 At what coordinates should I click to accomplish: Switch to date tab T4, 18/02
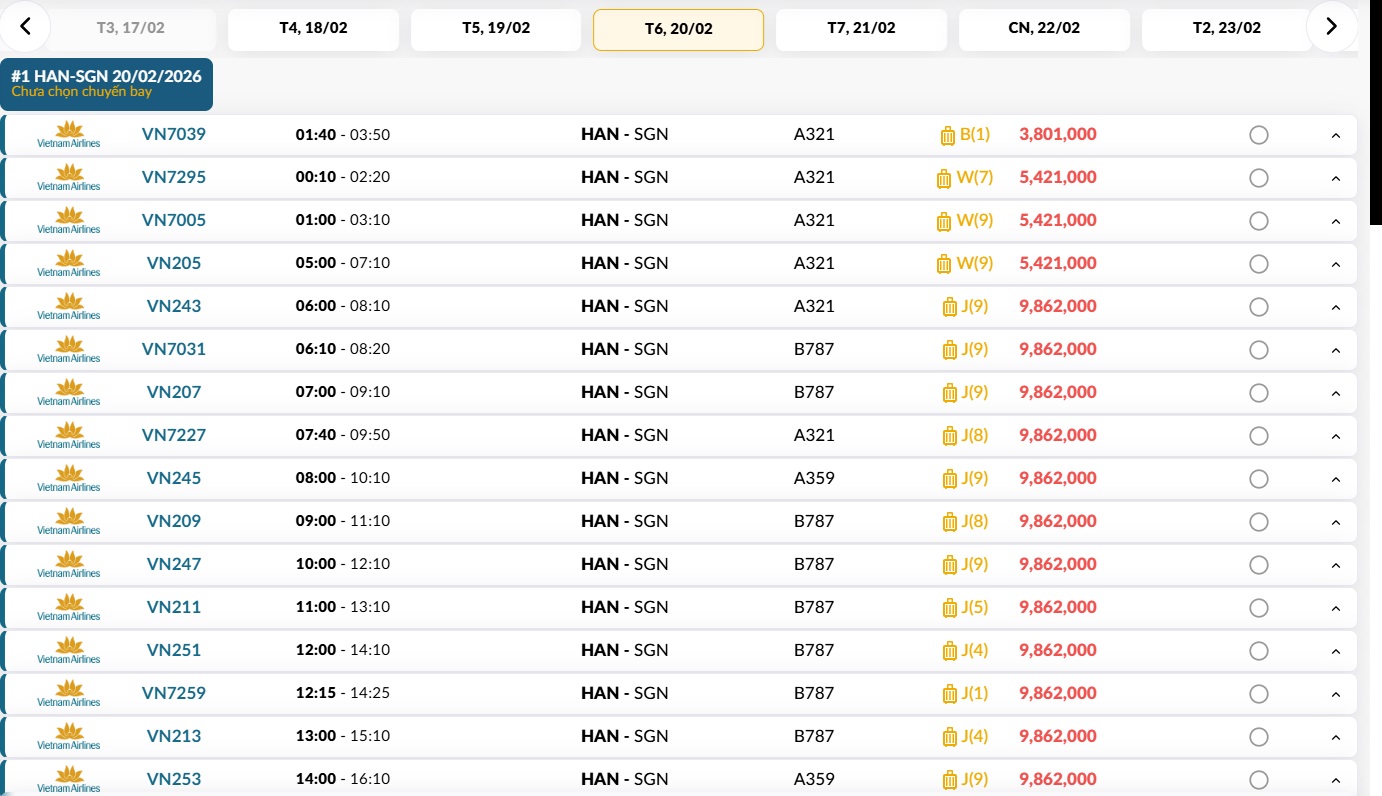(x=313, y=29)
